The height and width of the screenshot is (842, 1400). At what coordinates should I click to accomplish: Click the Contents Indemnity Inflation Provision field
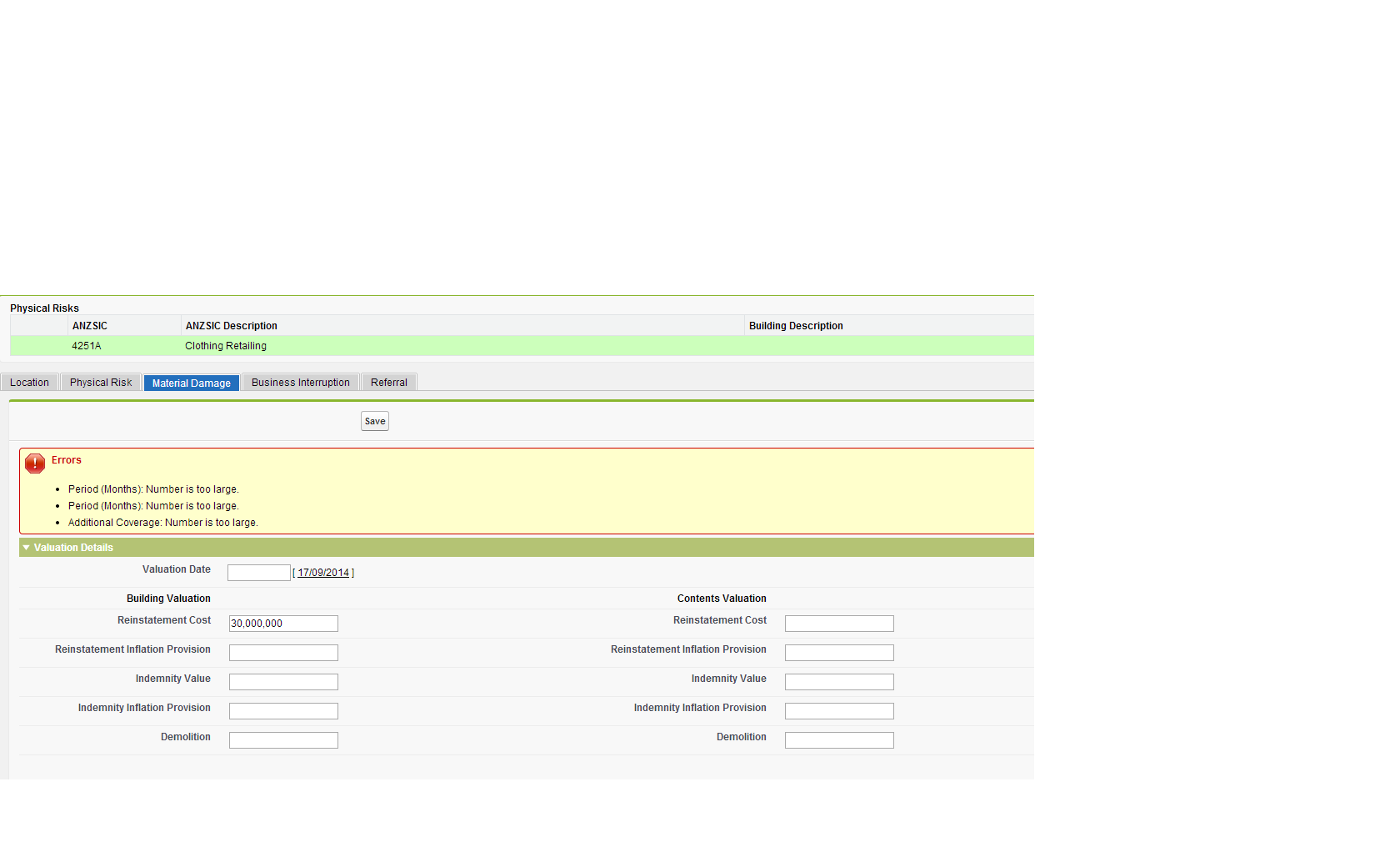(x=838, y=710)
